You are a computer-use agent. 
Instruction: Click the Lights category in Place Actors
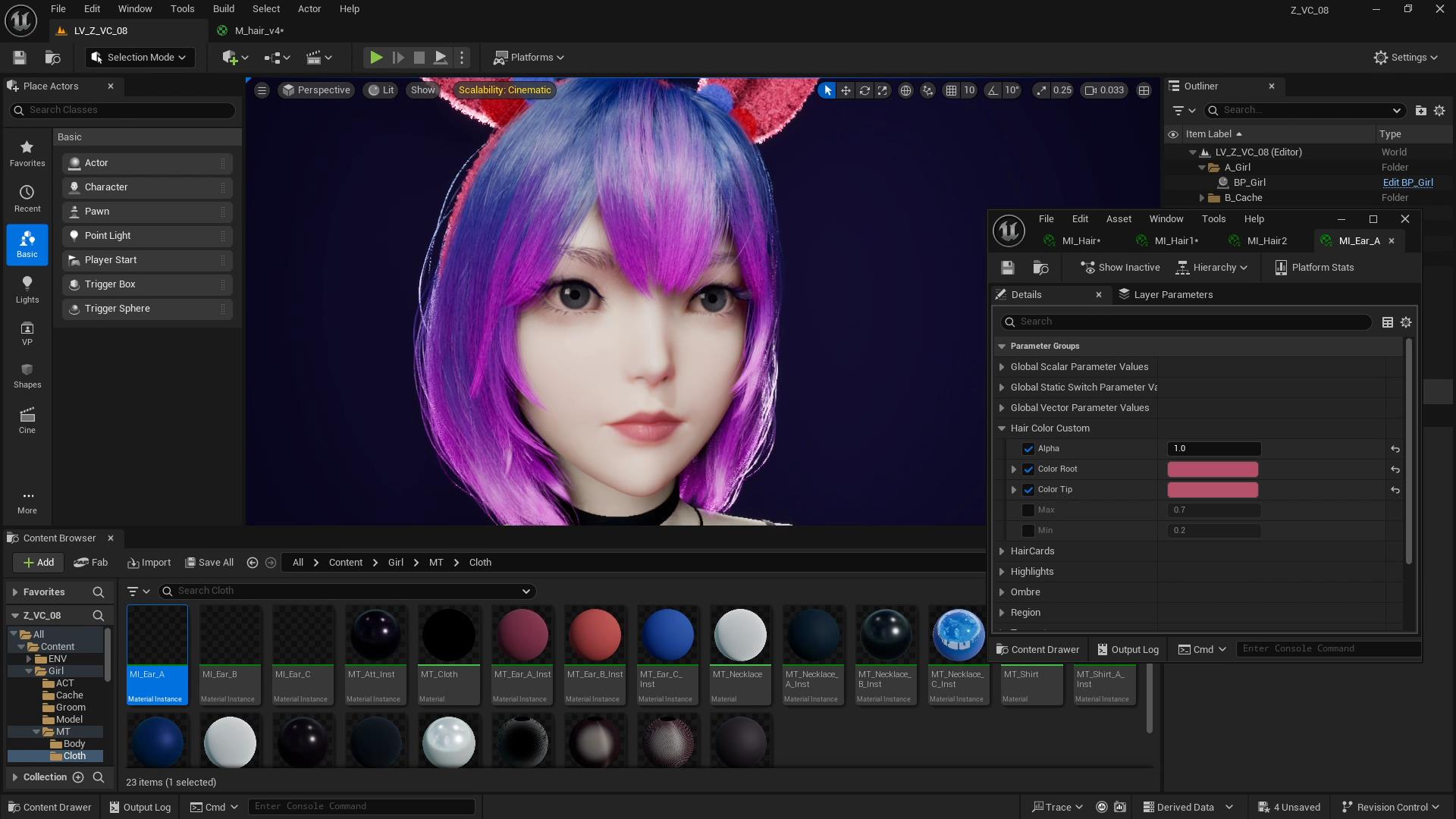[x=27, y=289]
